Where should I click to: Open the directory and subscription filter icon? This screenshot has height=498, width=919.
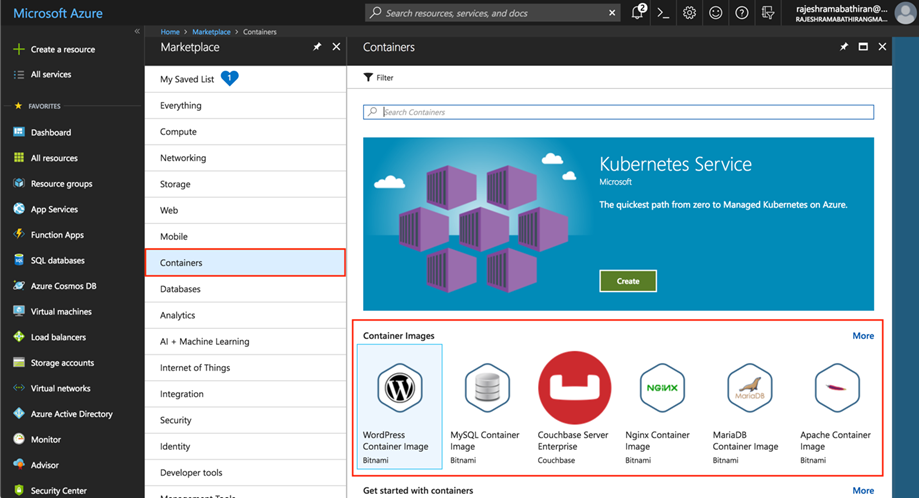(x=768, y=13)
